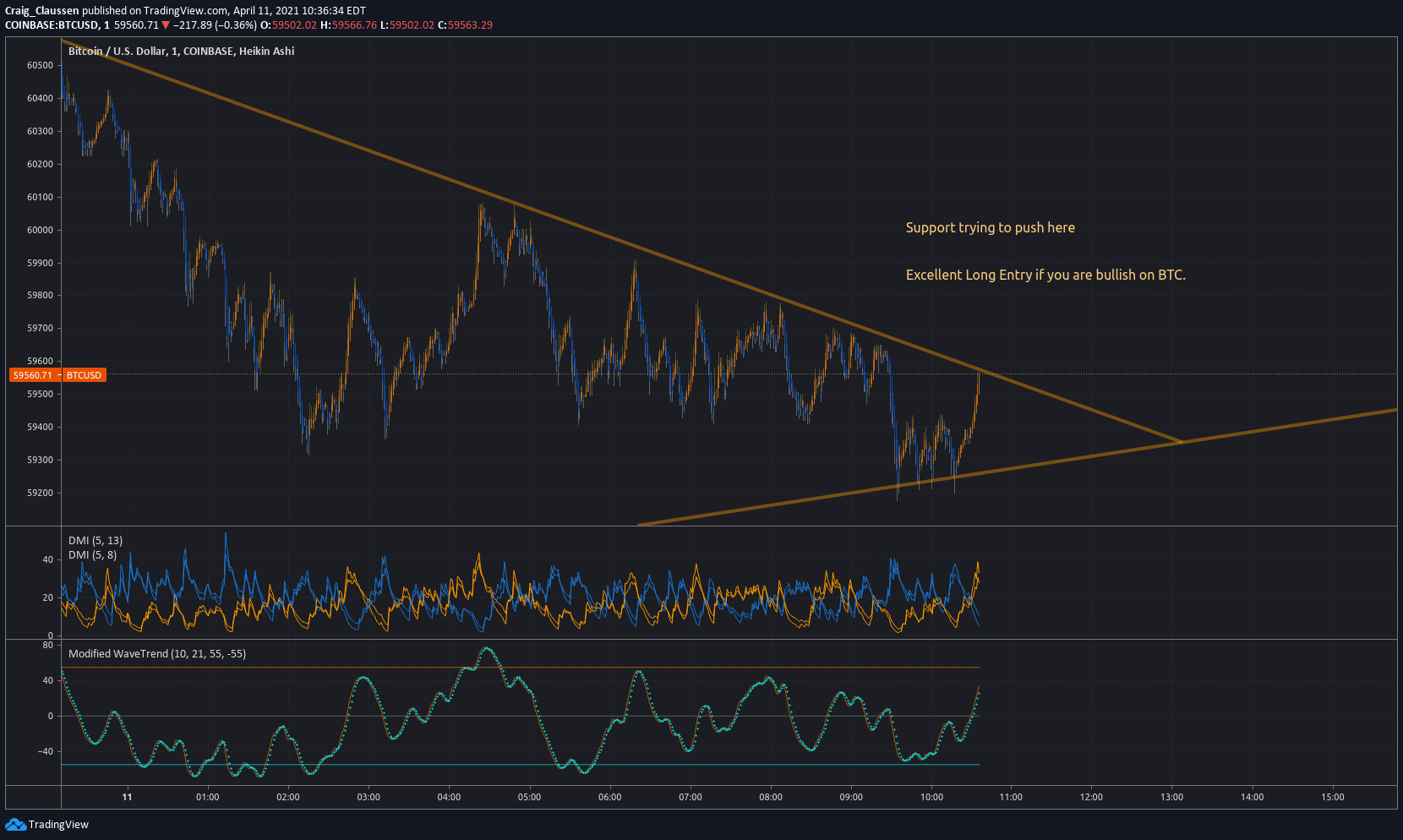This screenshot has height=840, width=1403.
Task: Select the chart title 'Bitcoin / U.S. Dollar, 1, COINBASE, Heikin Ashi'
Action: 182,52
